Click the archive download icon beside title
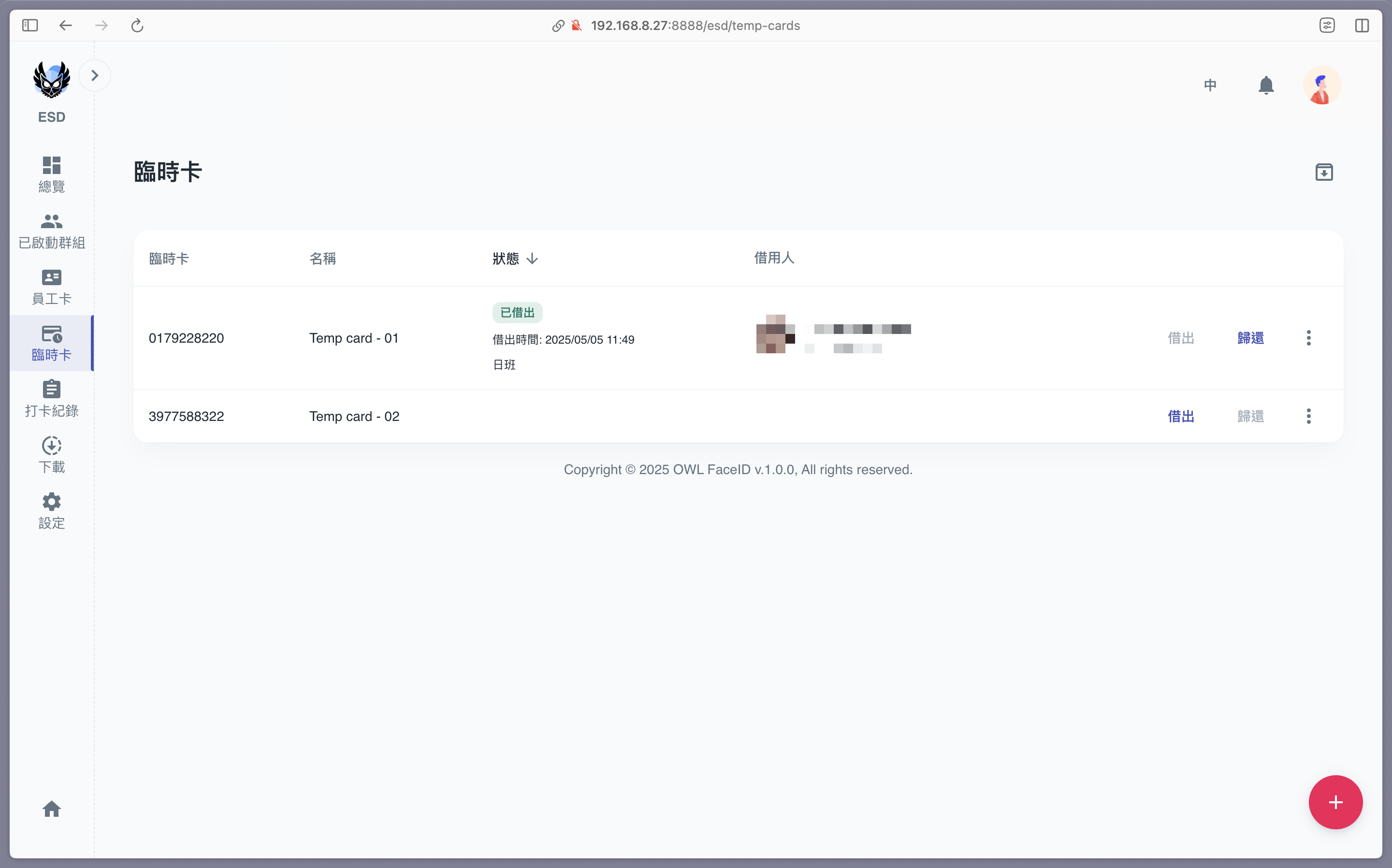 tap(1324, 172)
